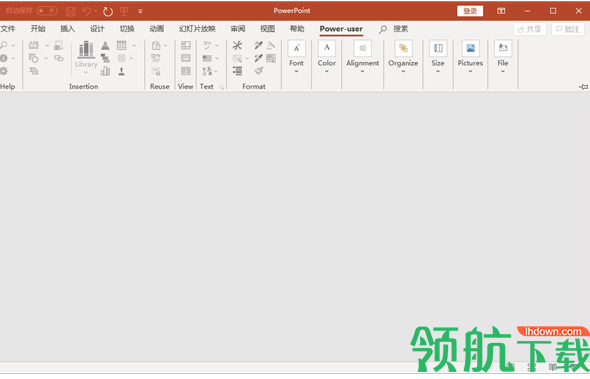Click the lower eyedropper icon in Format group
This screenshot has height=379, width=590.
click(258, 58)
